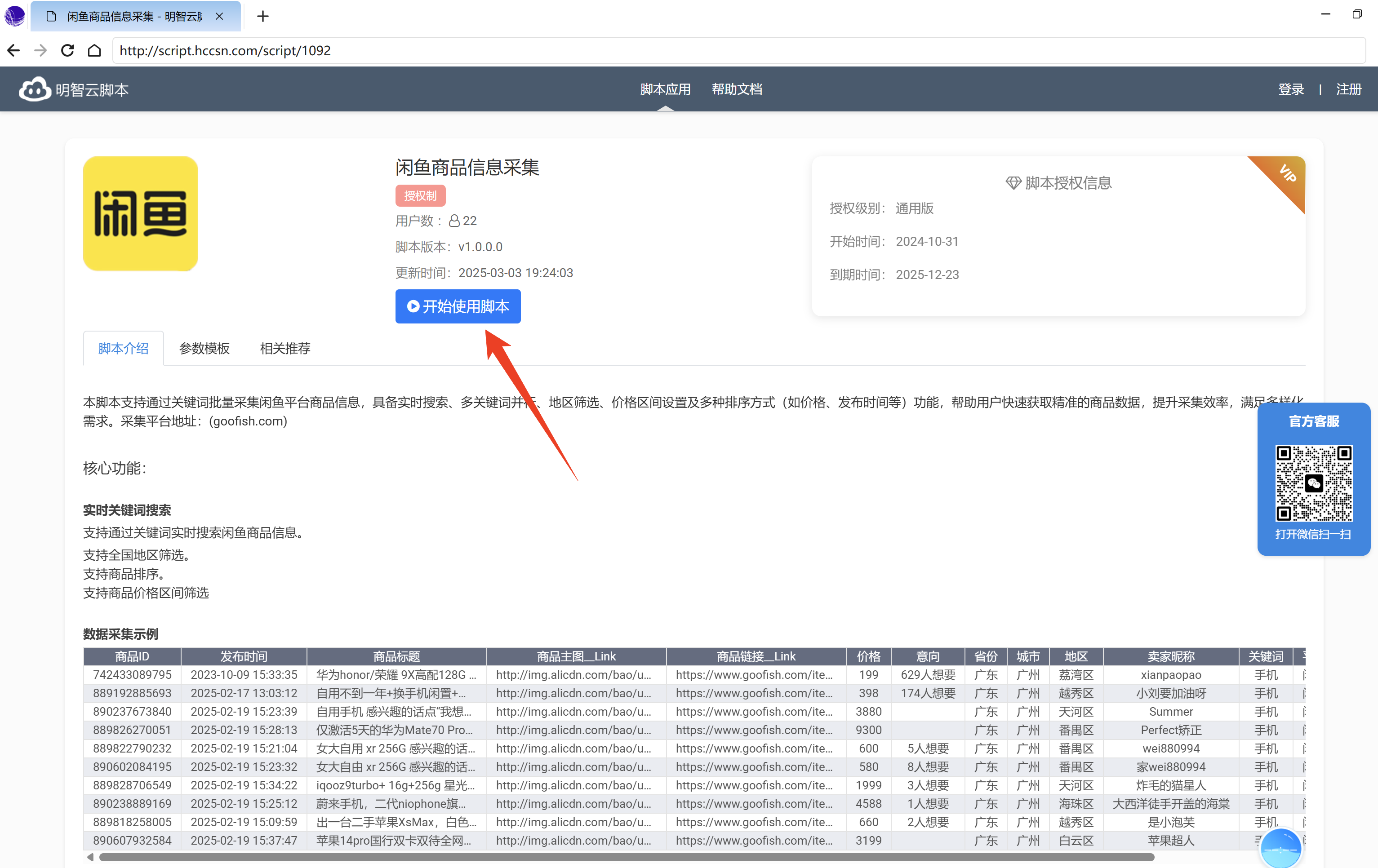
Task: Click the floating blue assistant bubble
Action: point(1280,849)
